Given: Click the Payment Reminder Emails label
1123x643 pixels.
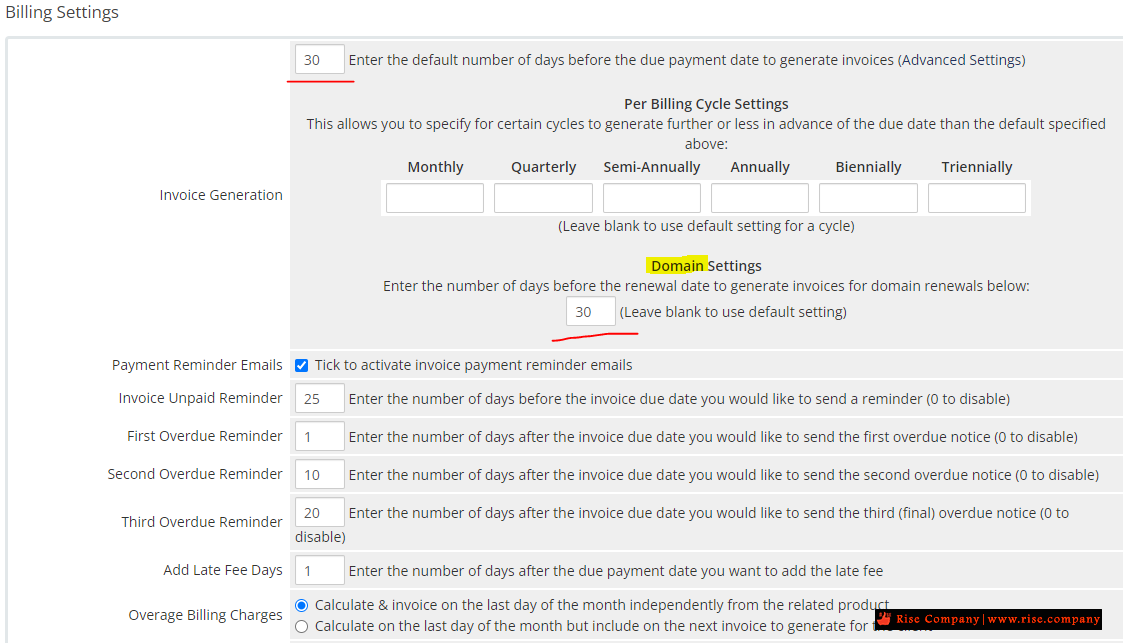Looking at the screenshot, I should tap(197, 365).
